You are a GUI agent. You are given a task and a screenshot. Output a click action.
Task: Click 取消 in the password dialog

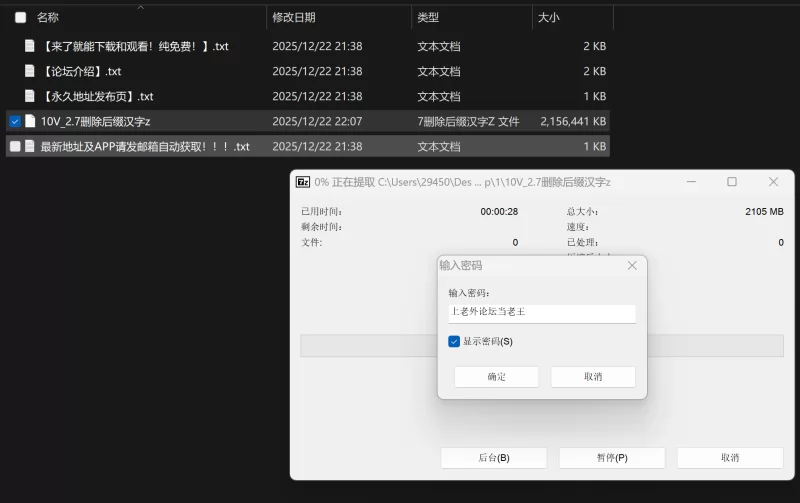[592, 377]
